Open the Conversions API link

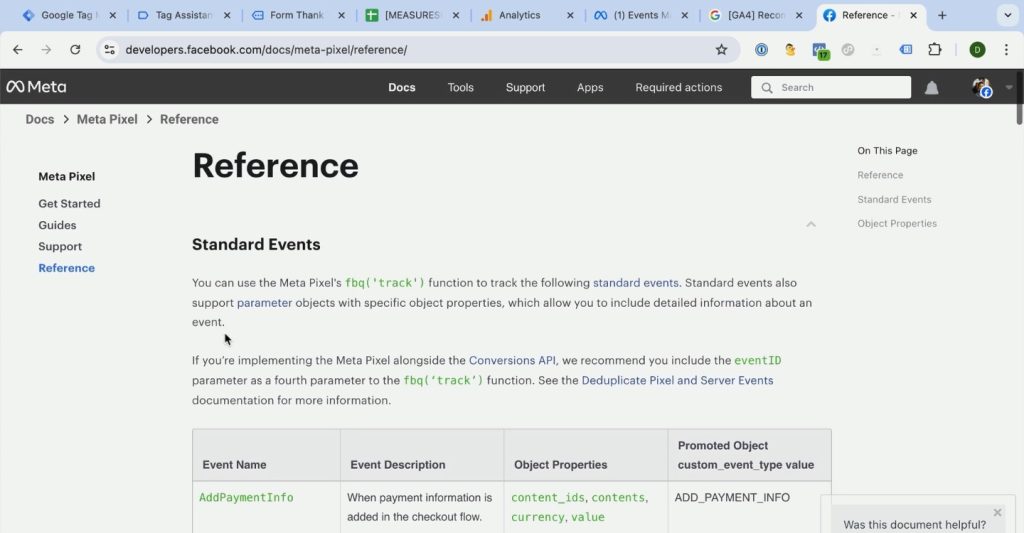(x=512, y=361)
